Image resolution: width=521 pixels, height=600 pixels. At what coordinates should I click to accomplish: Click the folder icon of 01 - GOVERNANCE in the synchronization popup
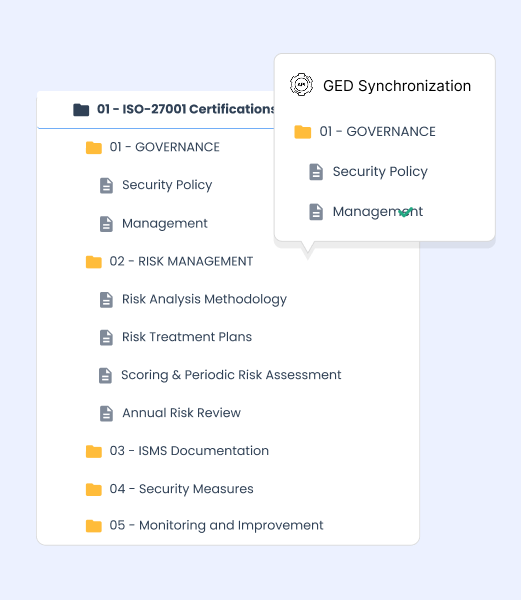pos(303,132)
